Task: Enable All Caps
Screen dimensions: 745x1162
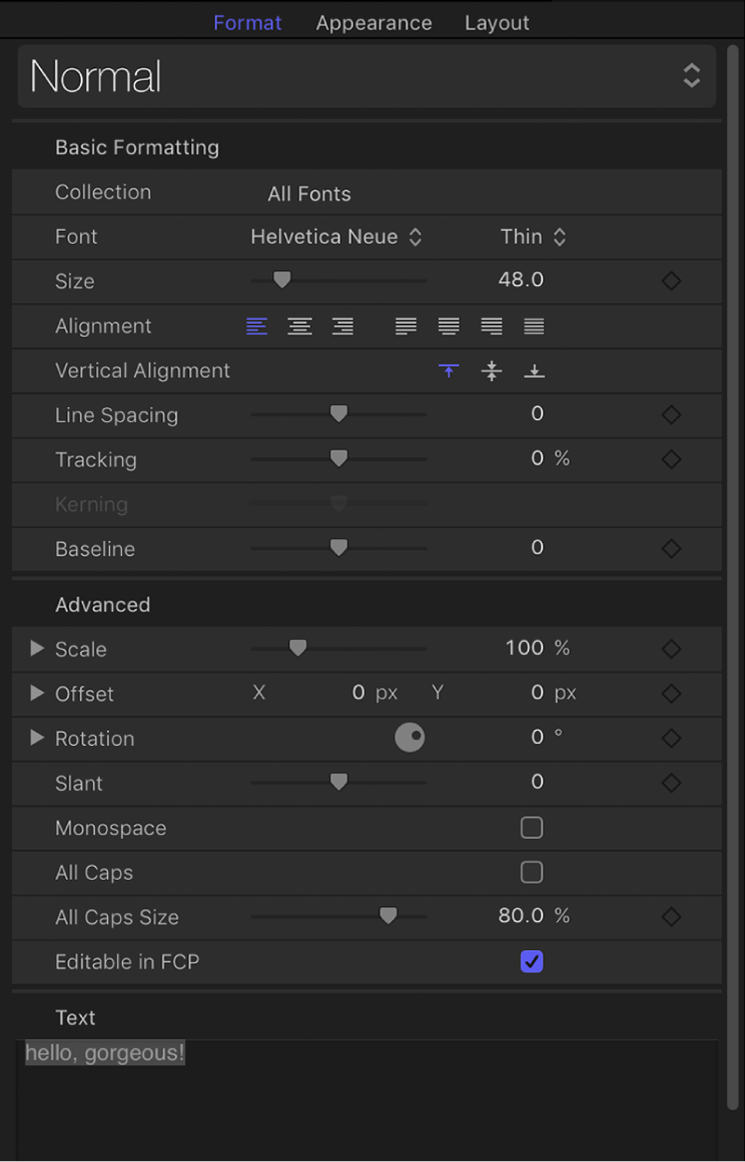Action: pyautogui.click(x=531, y=872)
